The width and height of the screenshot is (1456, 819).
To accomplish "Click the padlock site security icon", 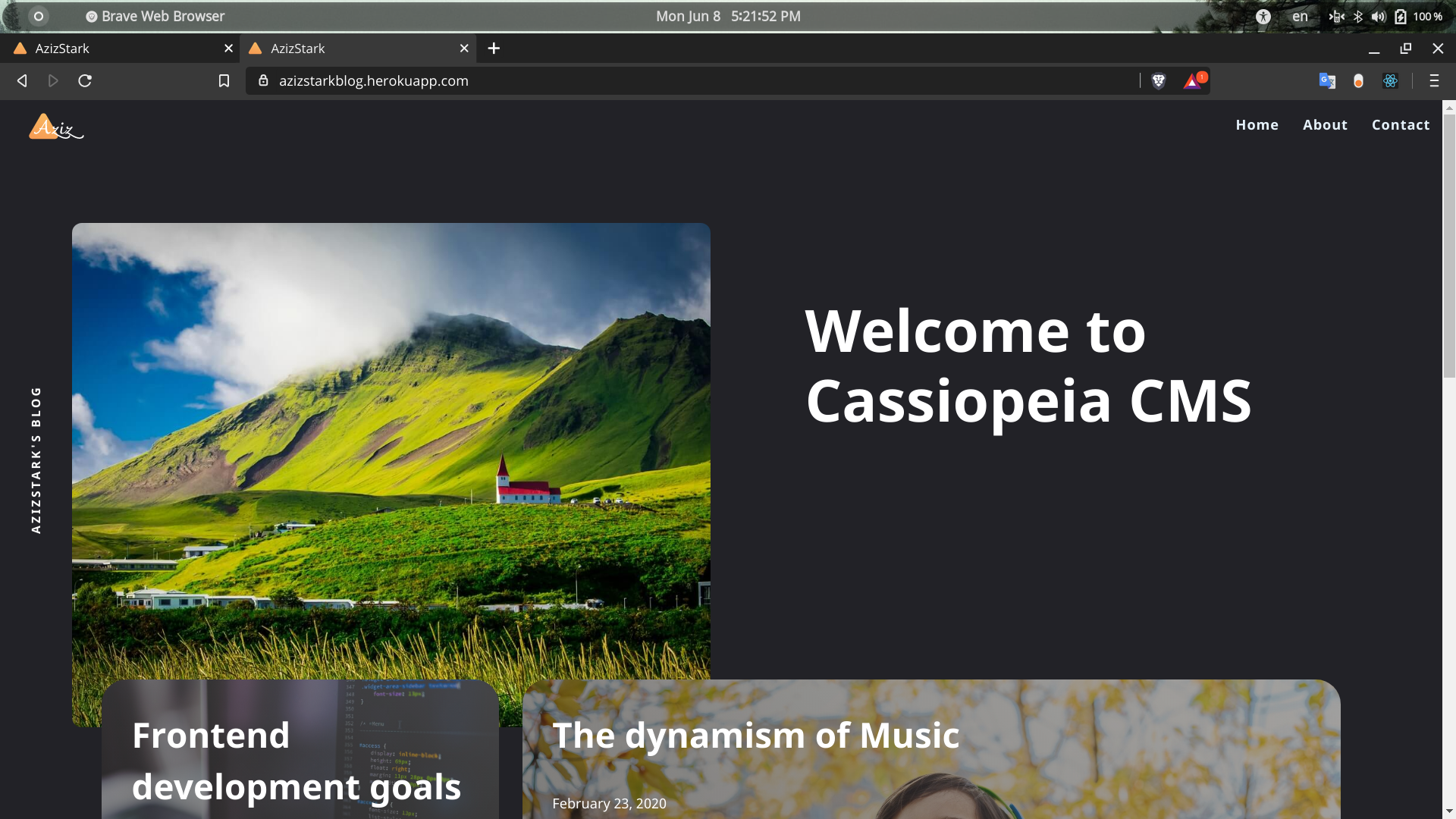I will tap(263, 80).
